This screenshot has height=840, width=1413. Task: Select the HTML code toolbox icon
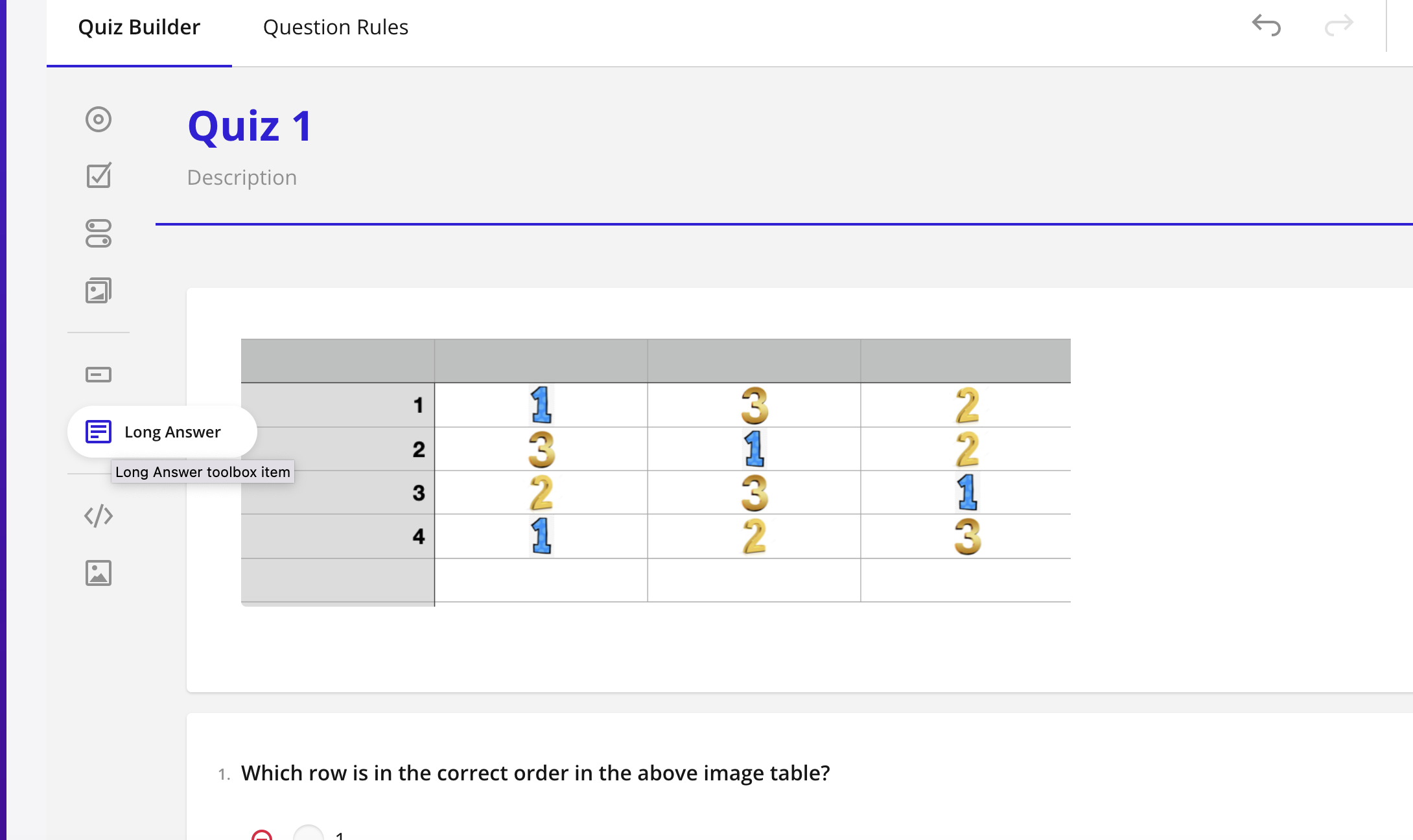point(99,516)
